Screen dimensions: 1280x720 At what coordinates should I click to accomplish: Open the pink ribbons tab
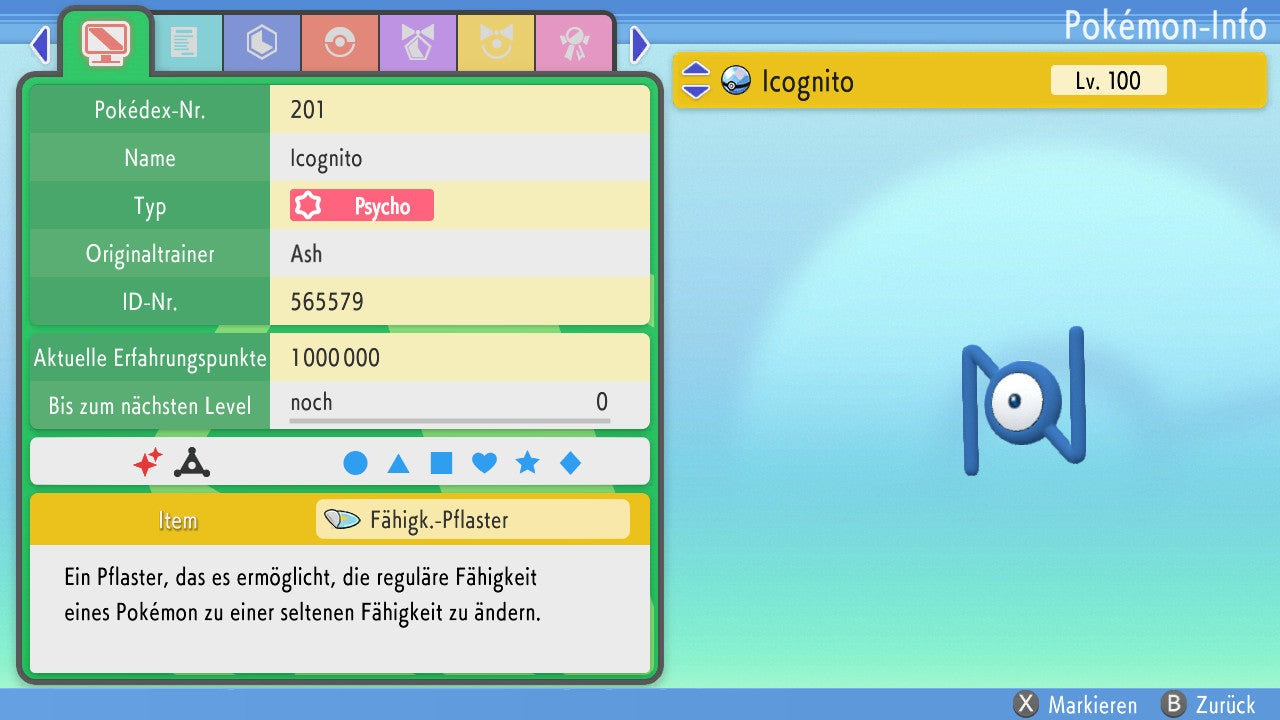(x=573, y=43)
